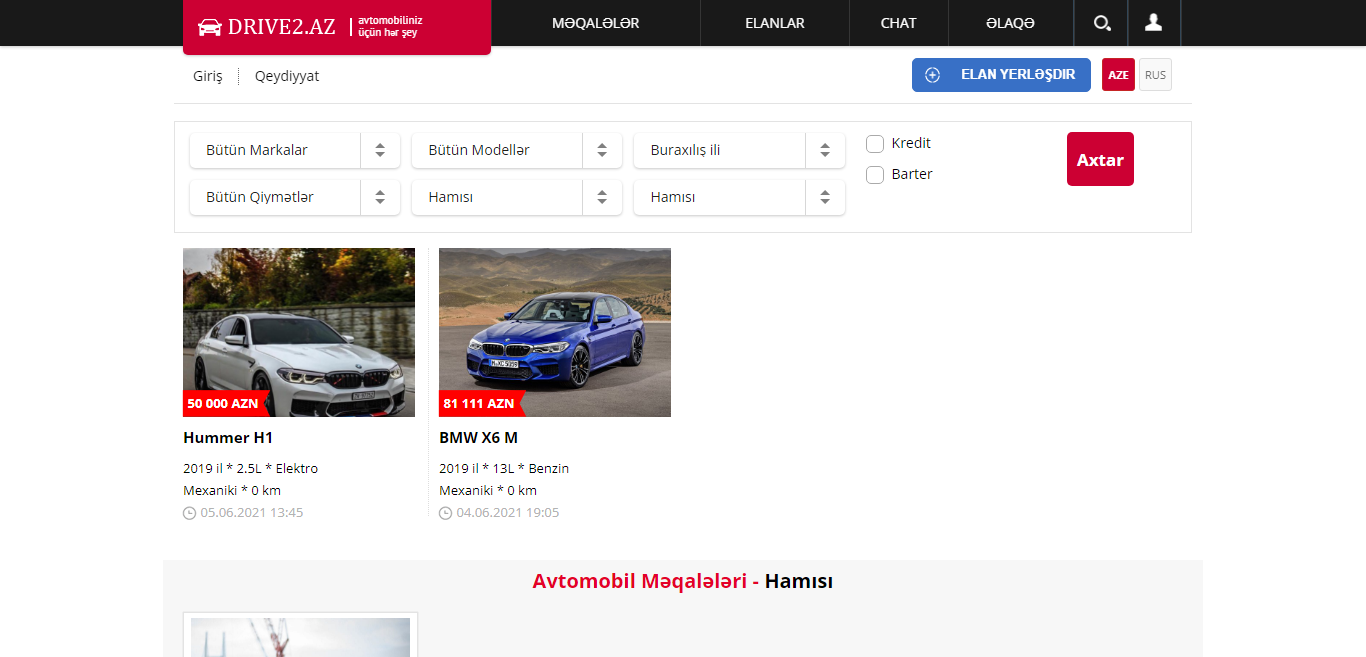Click the plus circle icon on ELAN YERLƏŞDIR

point(934,74)
